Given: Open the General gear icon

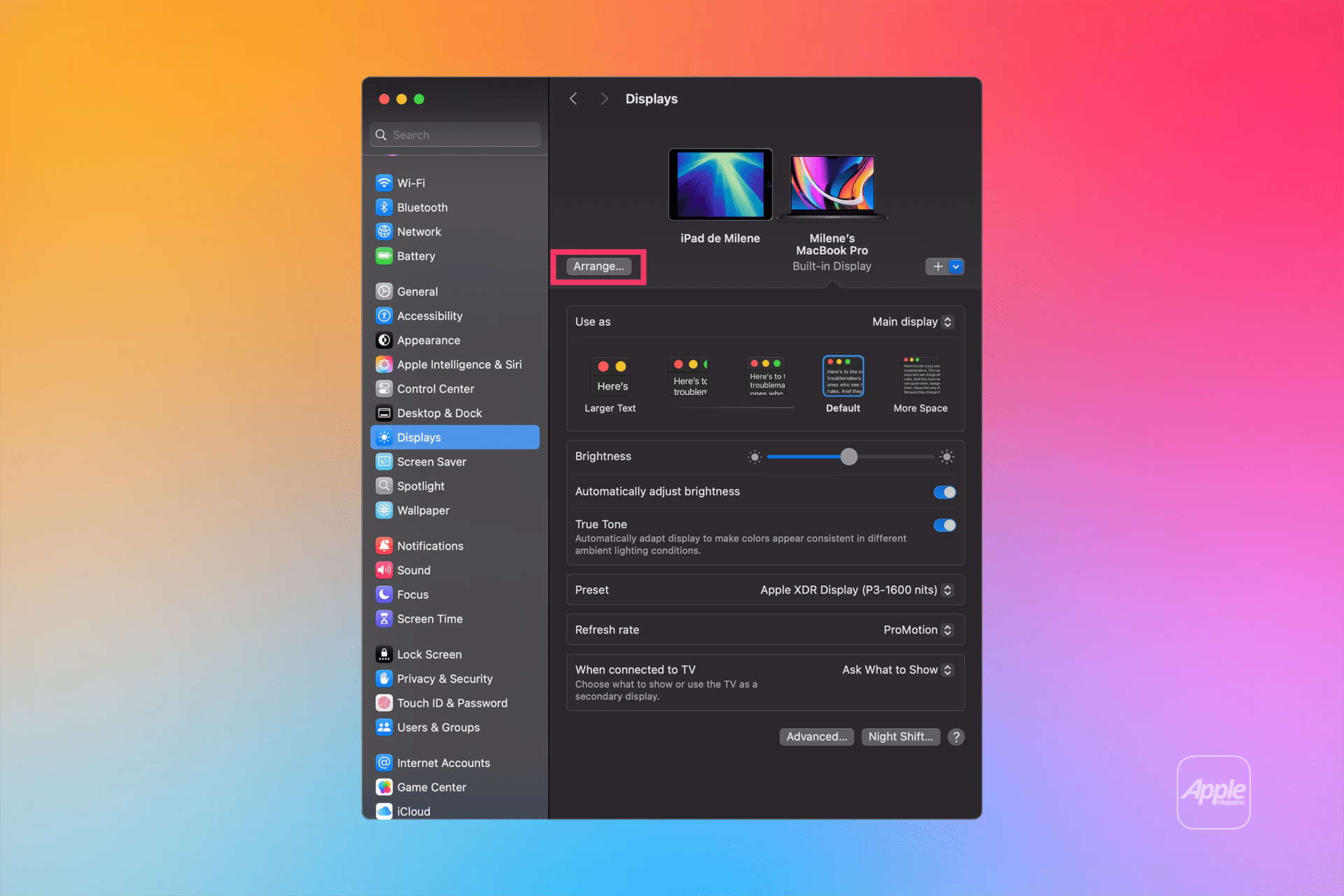Looking at the screenshot, I should click(384, 291).
